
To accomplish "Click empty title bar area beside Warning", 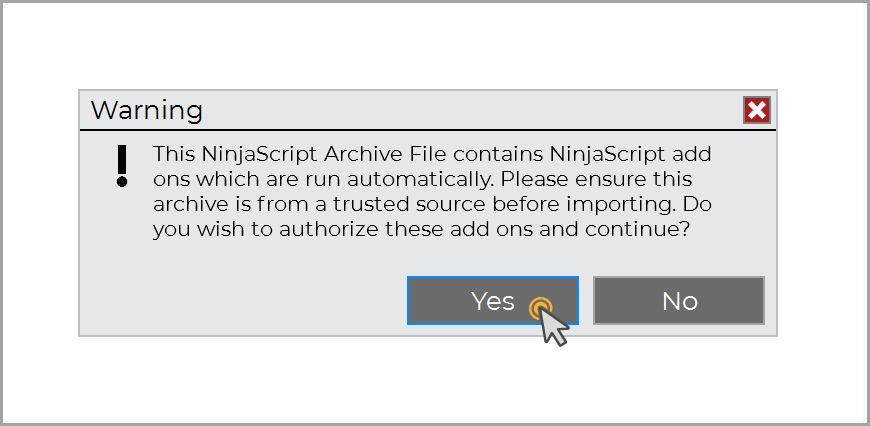I will coord(450,110).
